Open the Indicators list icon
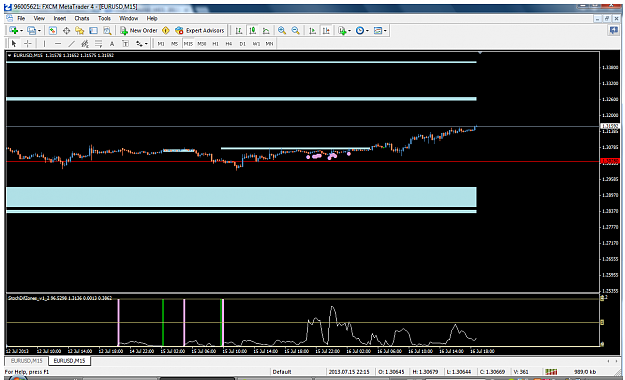Viewport: 625px width, 380px height. (x=342, y=31)
